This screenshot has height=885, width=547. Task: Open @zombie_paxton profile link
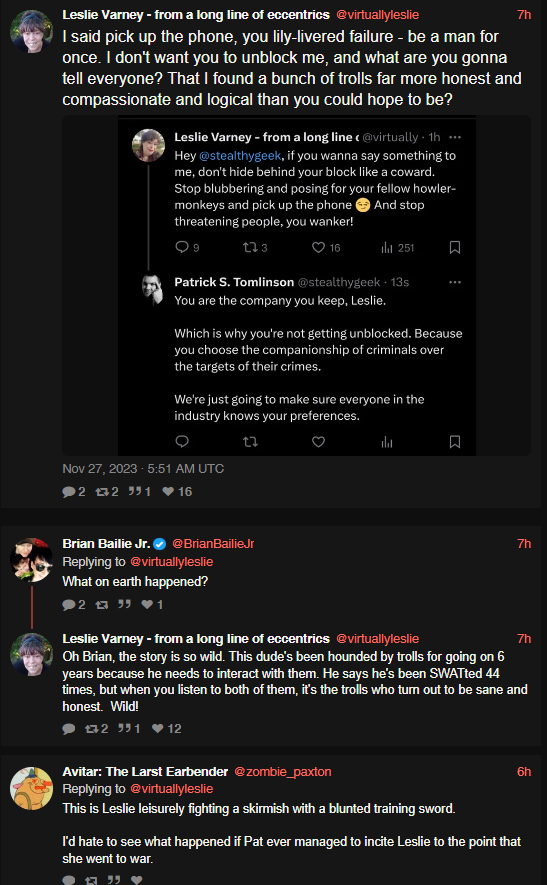coord(283,772)
